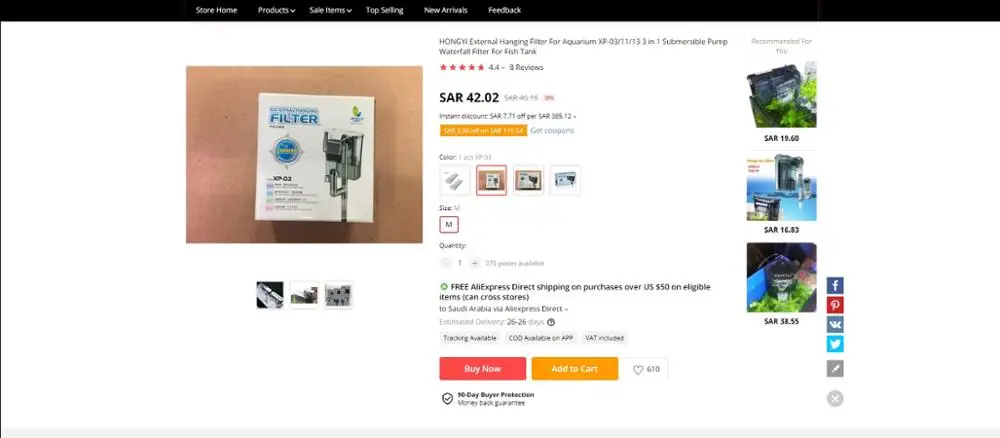Expand the Sale Items dropdown
The image size is (1000, 438).
[330, 10]
